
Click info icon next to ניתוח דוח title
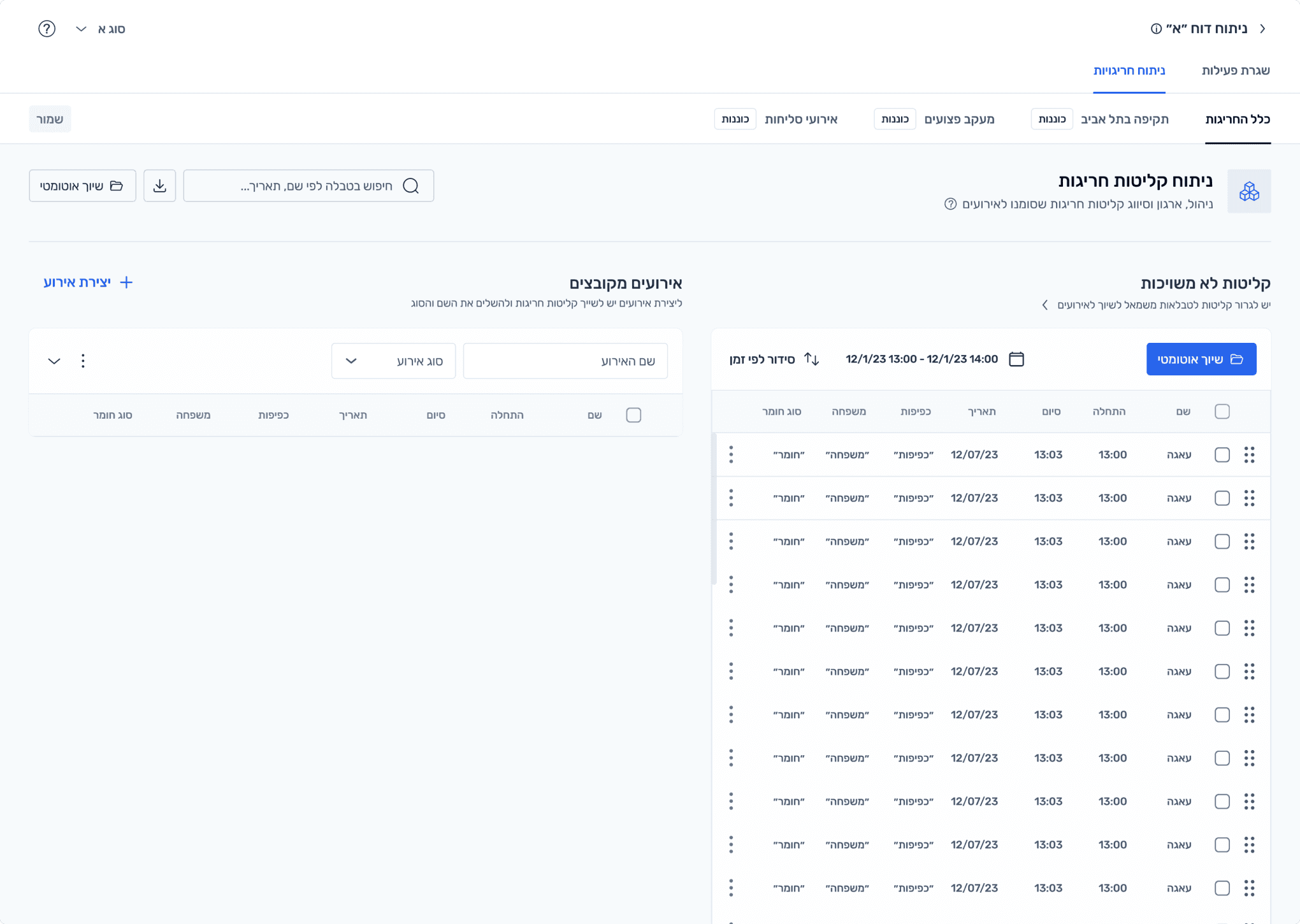click(x=1156, y=29)
